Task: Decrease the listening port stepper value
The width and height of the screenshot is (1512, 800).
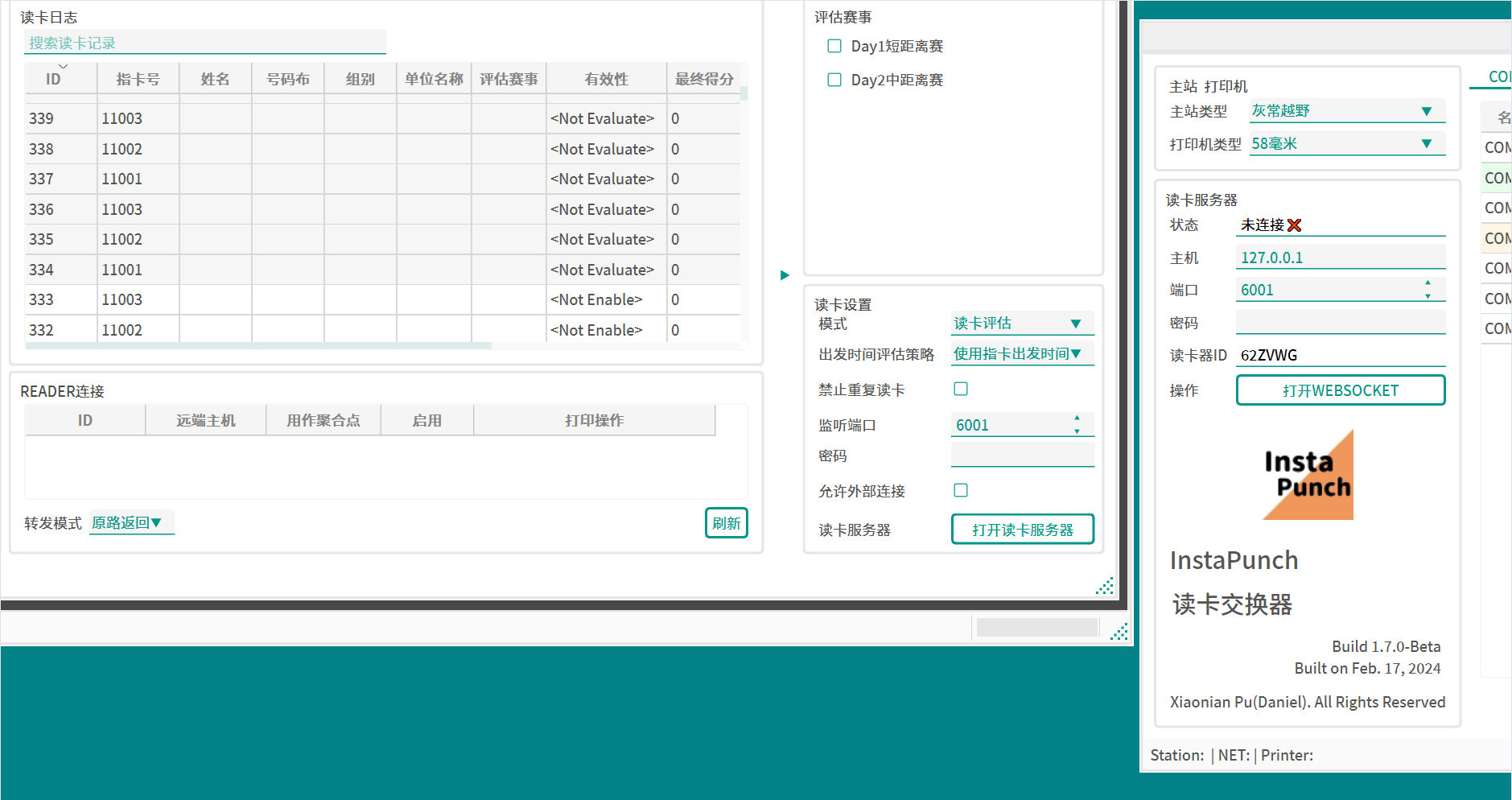Action: (x=1077, y=431)
